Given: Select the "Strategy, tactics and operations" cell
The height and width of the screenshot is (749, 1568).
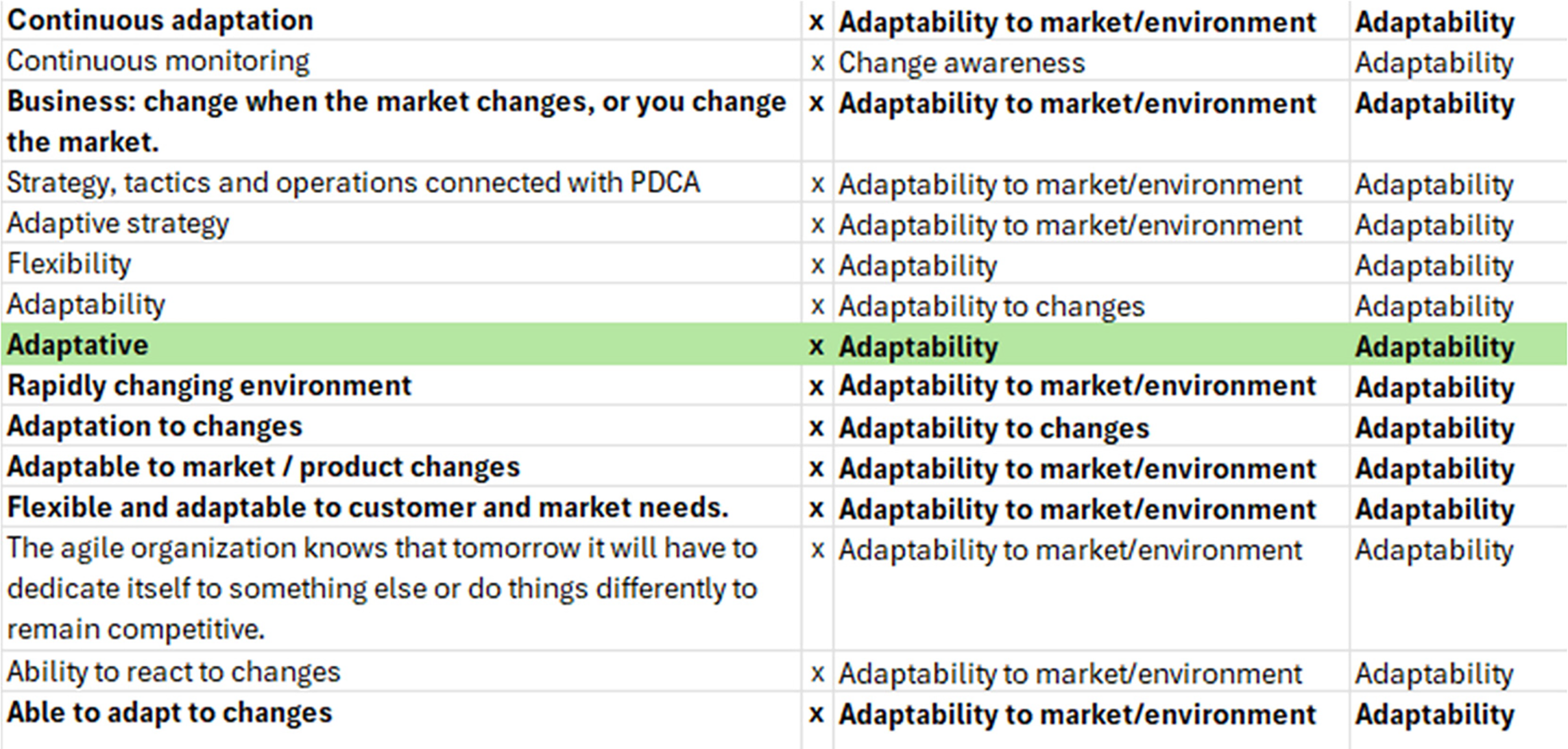Looking at the screenshot, I should [353, 183].
